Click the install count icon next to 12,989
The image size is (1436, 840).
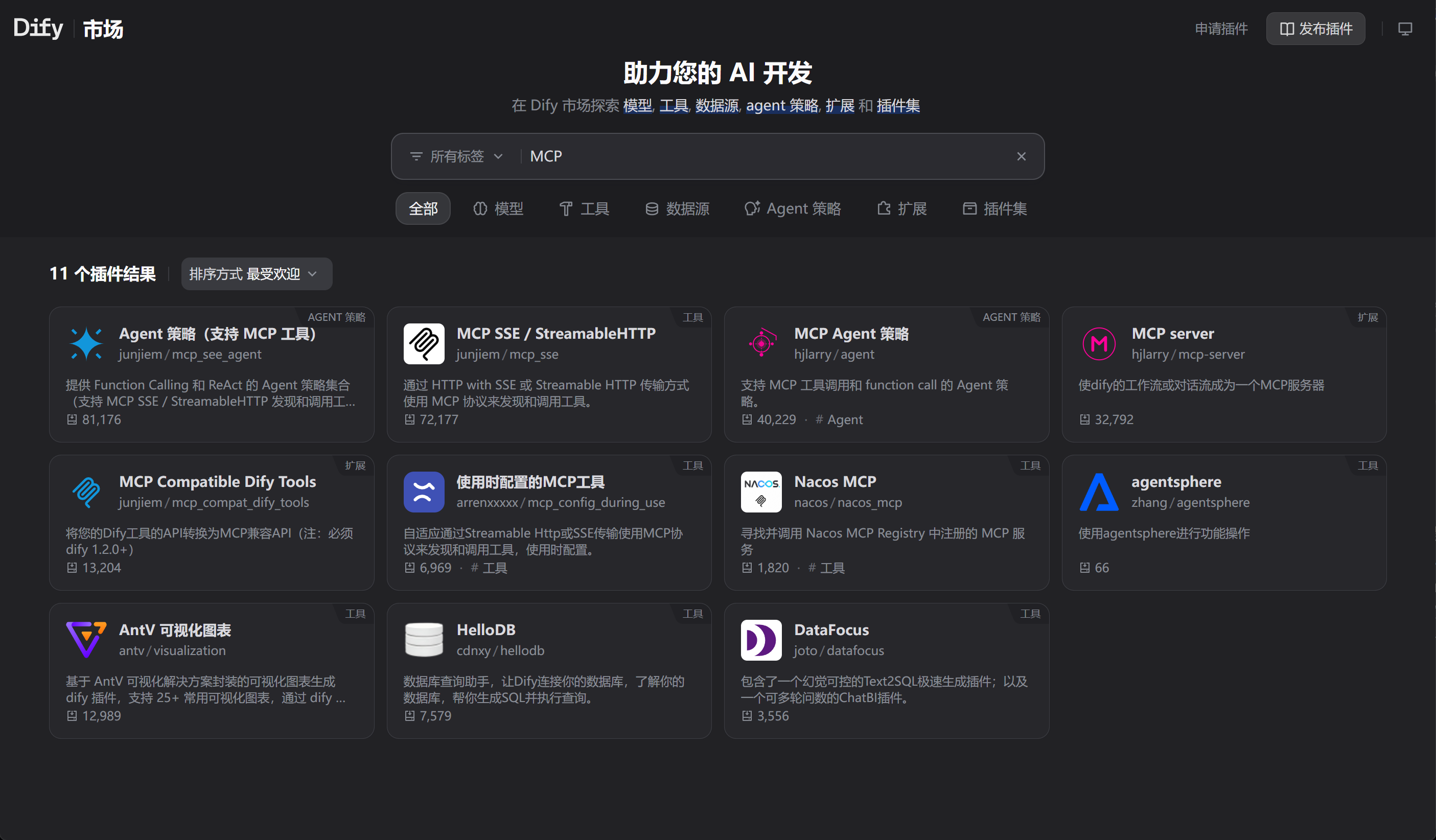click(72, 716)
